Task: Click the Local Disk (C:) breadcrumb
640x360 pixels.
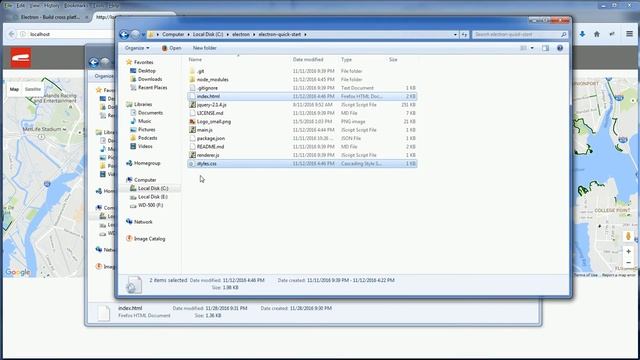Action: (208, 35)
